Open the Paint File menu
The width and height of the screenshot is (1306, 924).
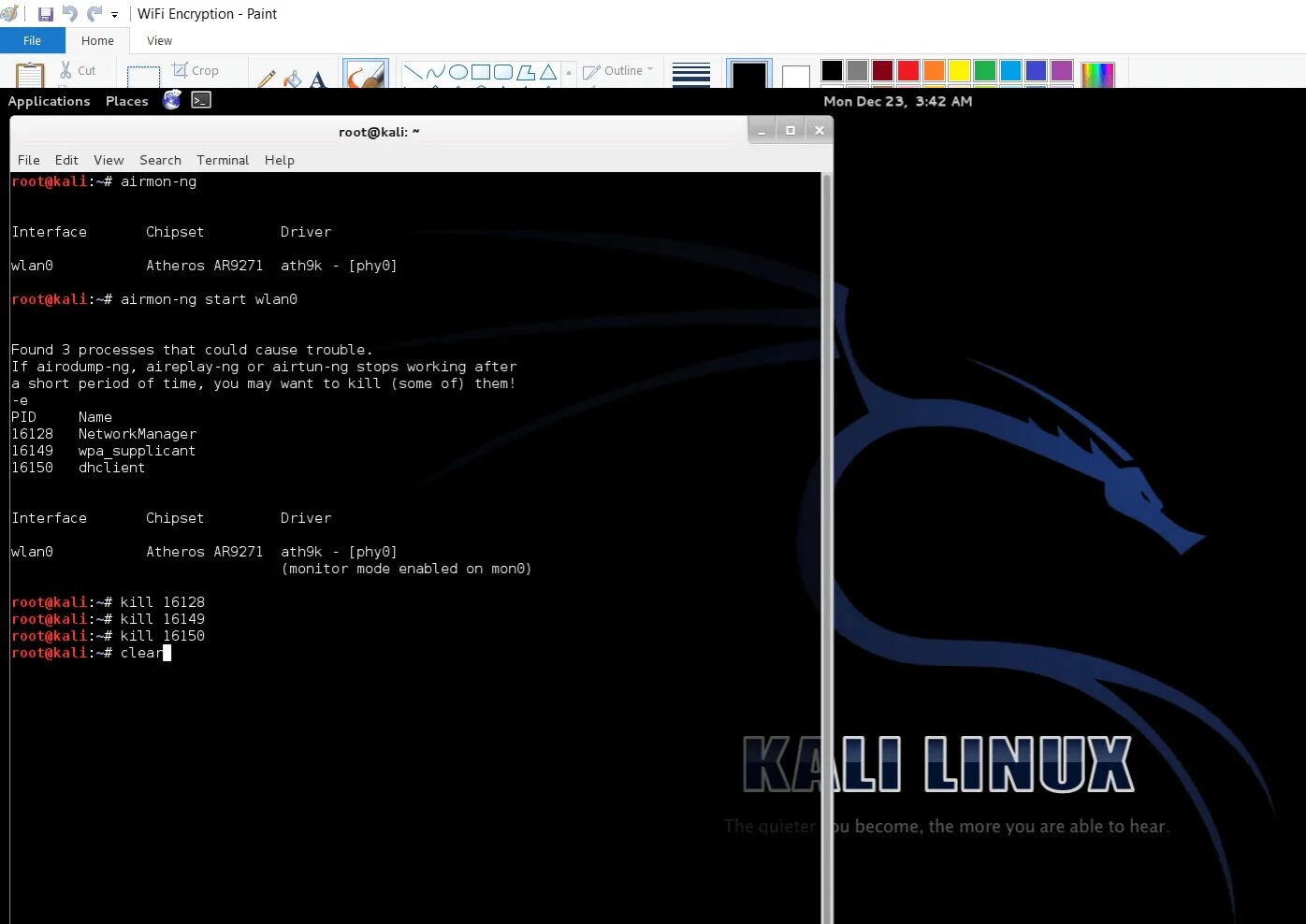[32, 40]
